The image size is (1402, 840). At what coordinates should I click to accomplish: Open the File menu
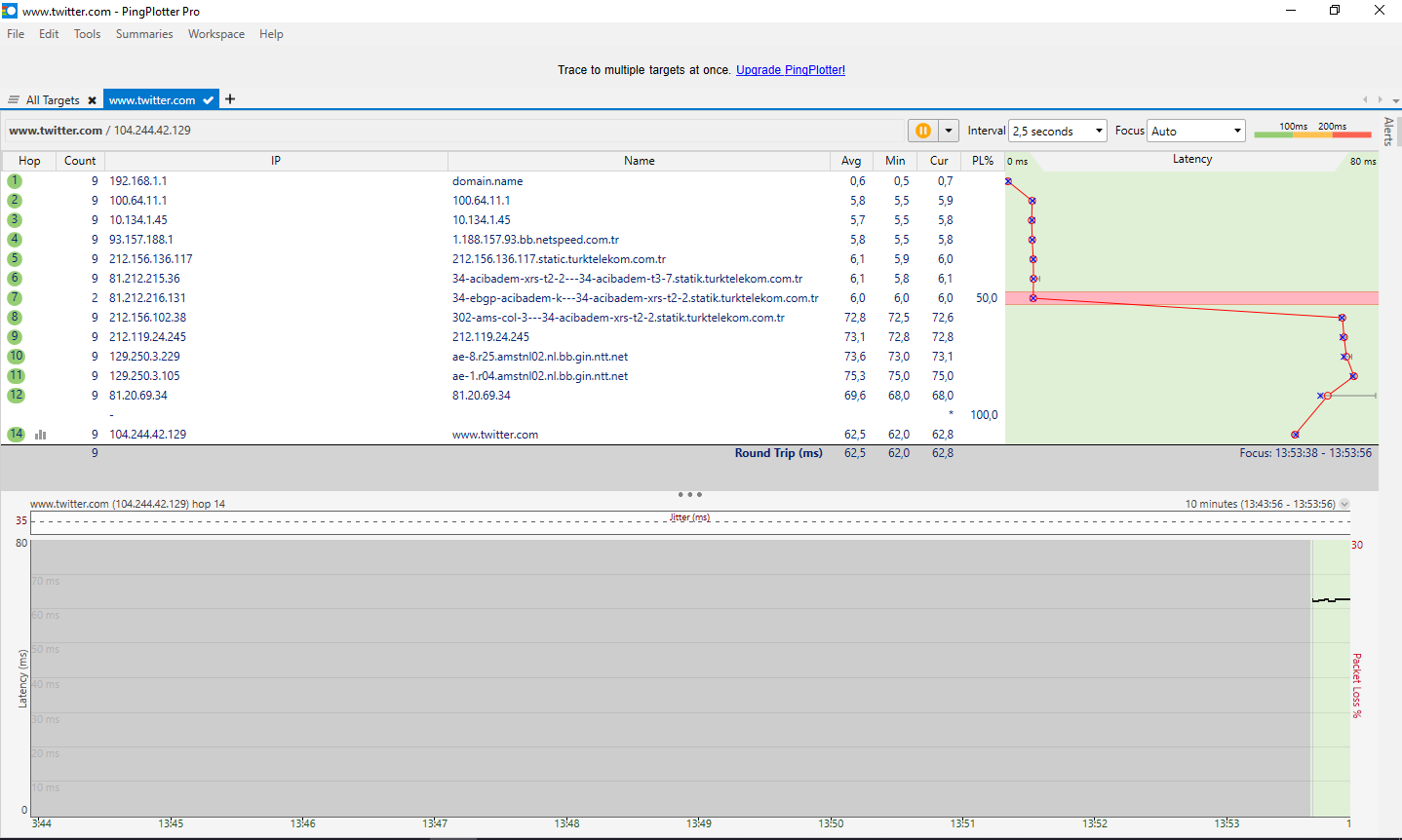coord(16,34)
